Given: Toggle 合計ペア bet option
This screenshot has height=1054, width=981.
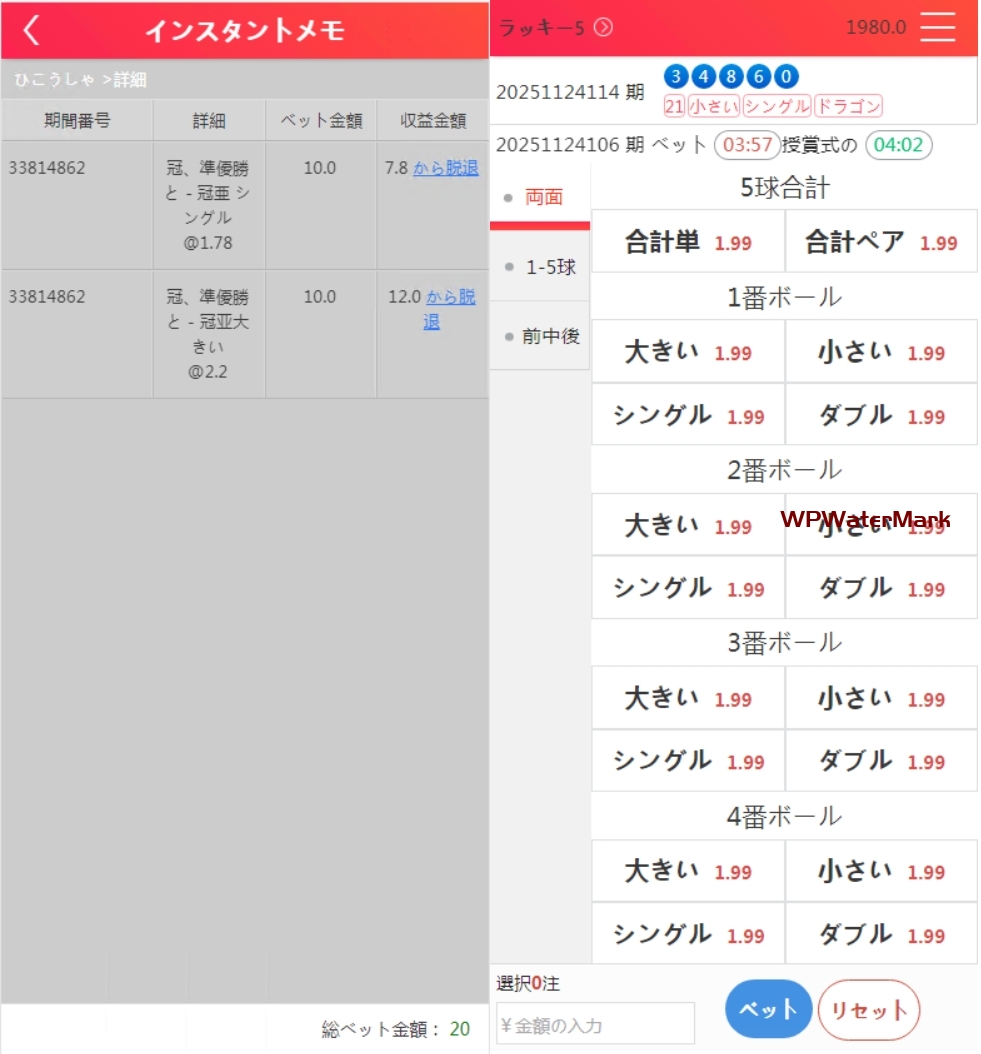Looking at the screenshot, I should click(x=881, y=242).
